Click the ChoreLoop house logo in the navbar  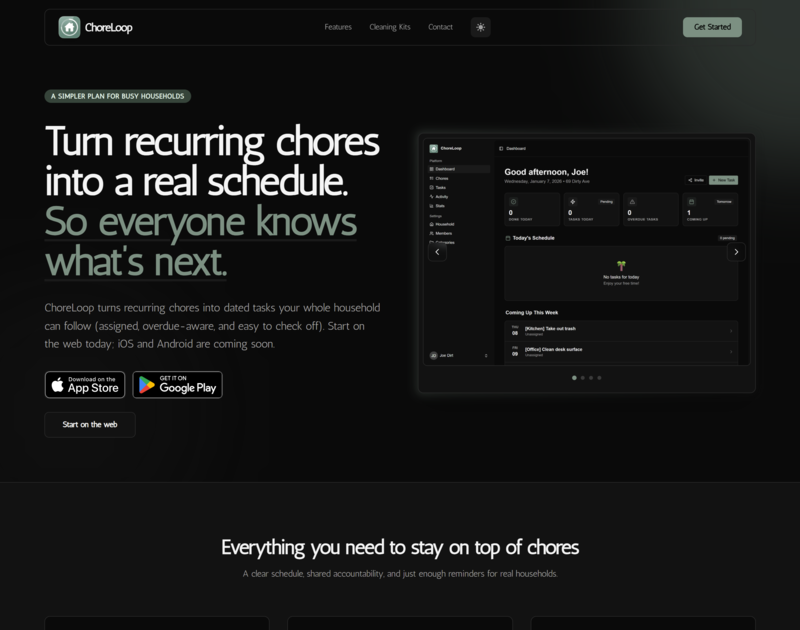pyautogui.click(x=67, y=26)
